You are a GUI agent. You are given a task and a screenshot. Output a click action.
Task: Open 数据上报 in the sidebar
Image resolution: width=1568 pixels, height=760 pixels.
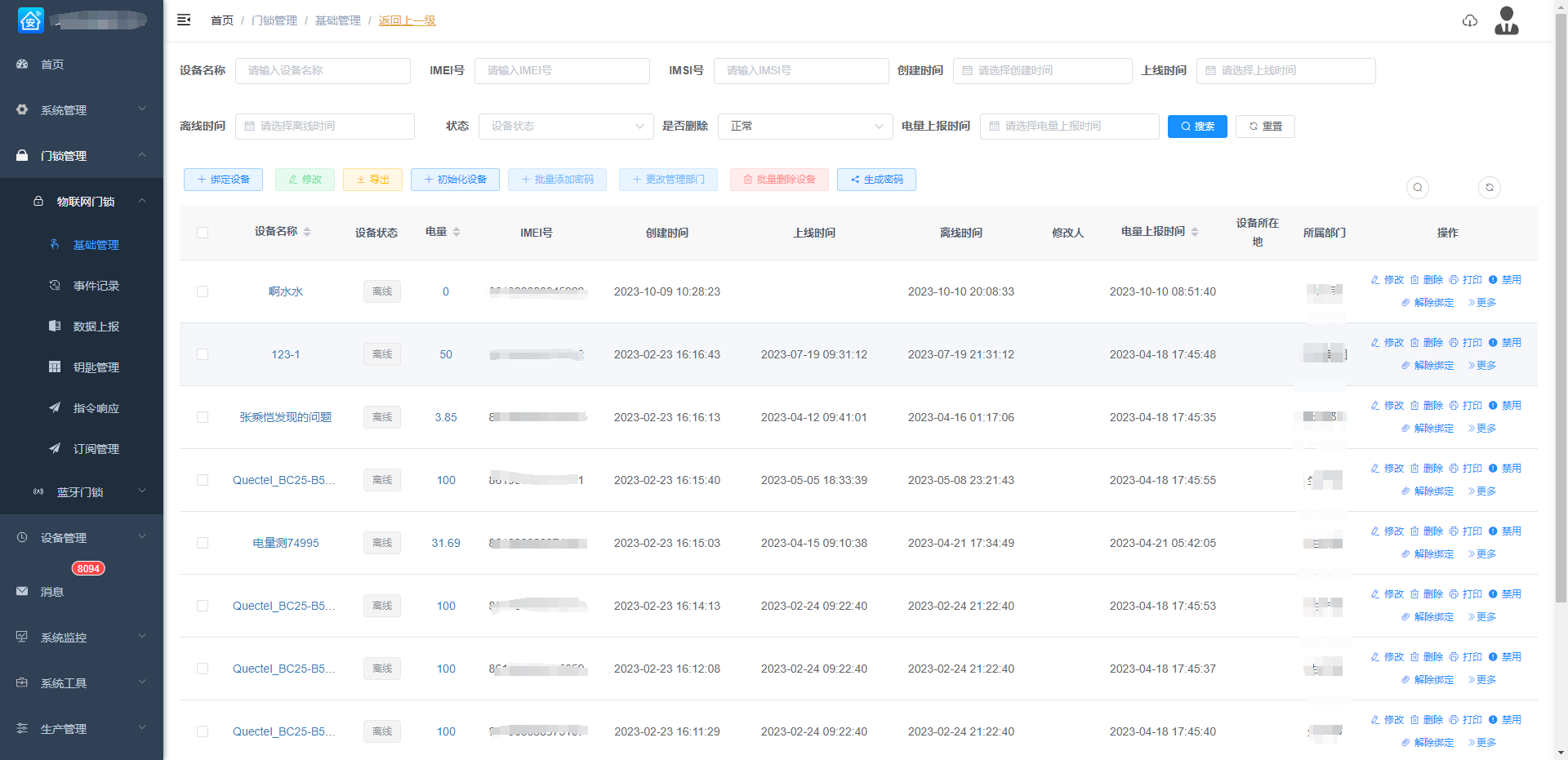coord(82,327)
